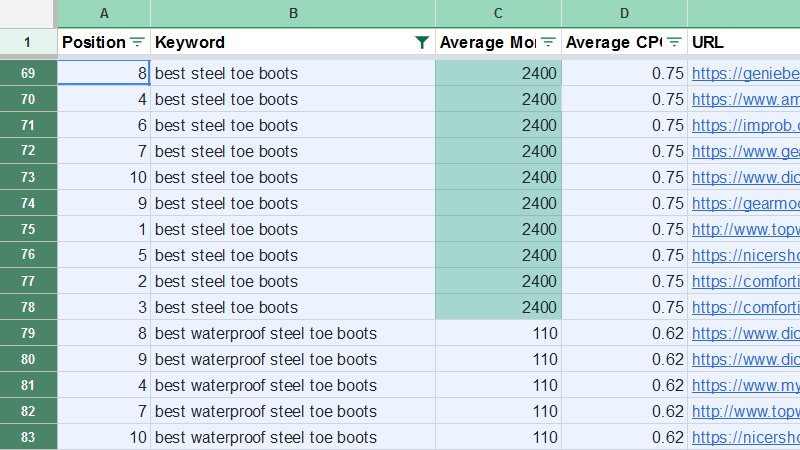This screenshot has width=800, height=450.
Task: Select Position cell with value 1
Action: (x=104, y=229)
